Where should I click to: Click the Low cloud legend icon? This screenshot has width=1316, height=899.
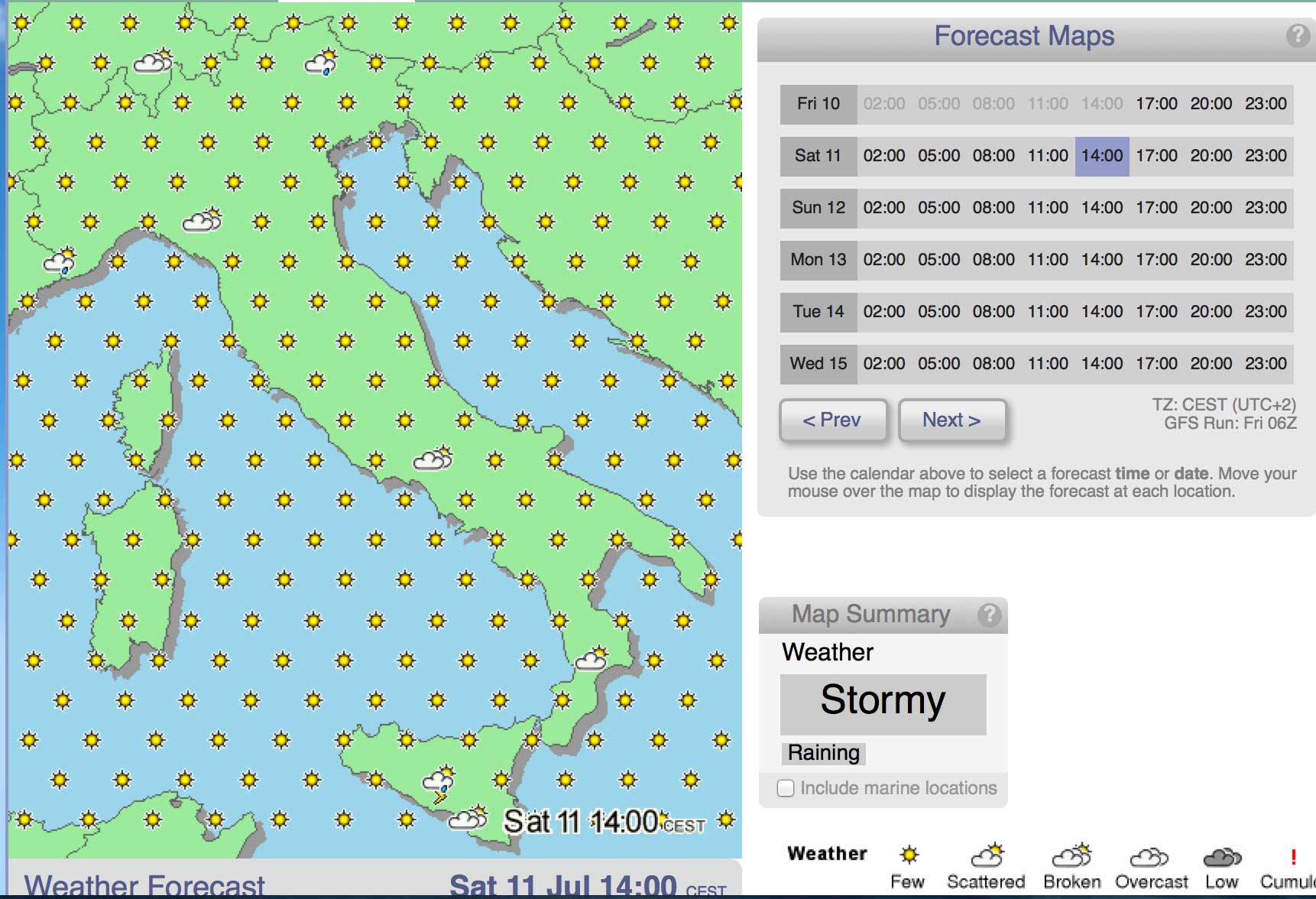coord(1221,857)
